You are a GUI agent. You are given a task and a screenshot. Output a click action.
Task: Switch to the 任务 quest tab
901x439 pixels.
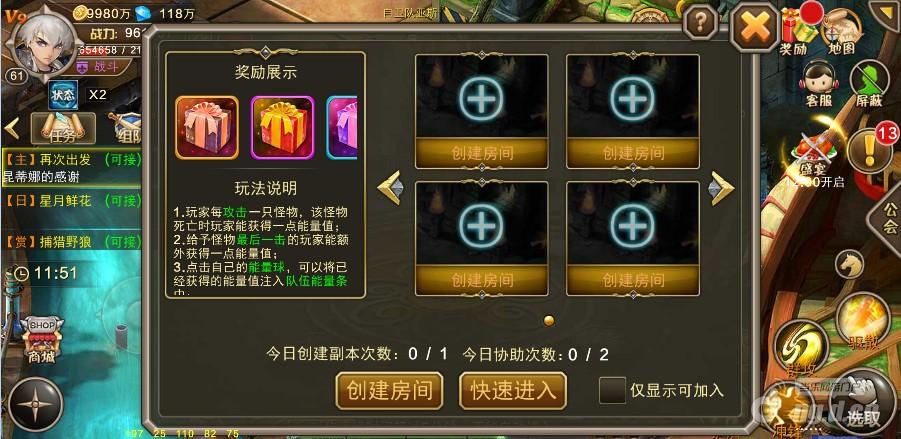(63, 129)
